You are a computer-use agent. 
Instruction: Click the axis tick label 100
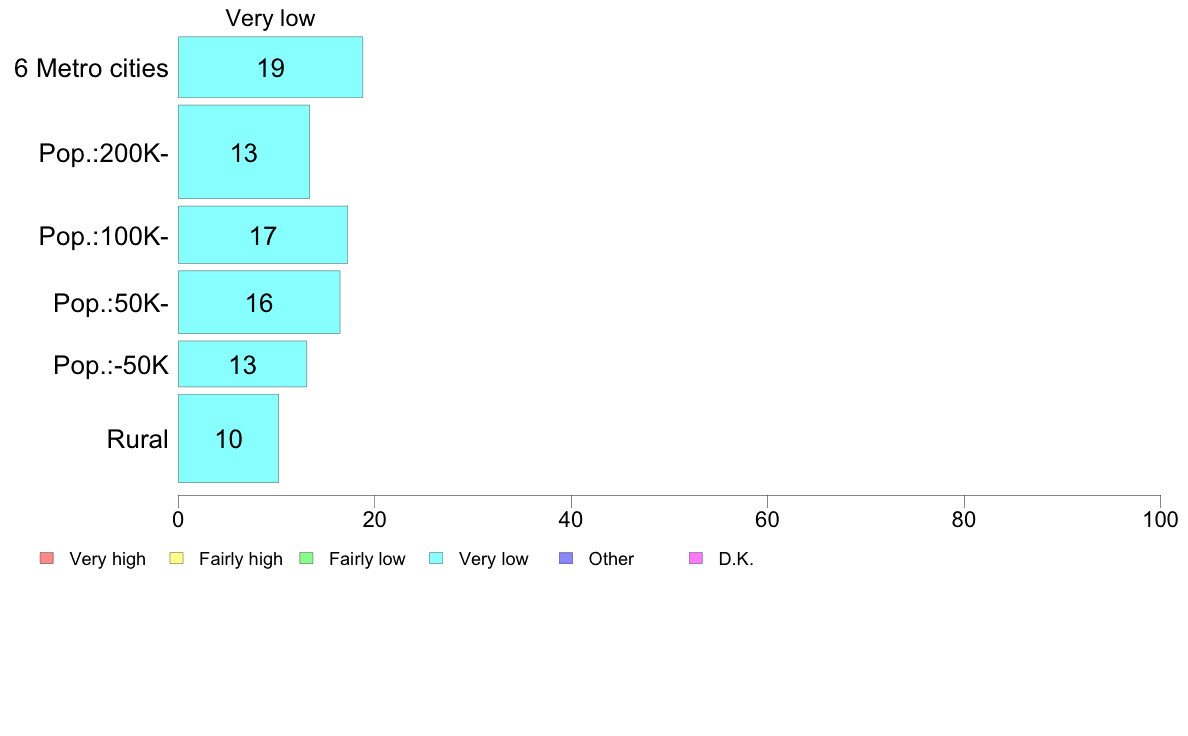point(1160,520)
